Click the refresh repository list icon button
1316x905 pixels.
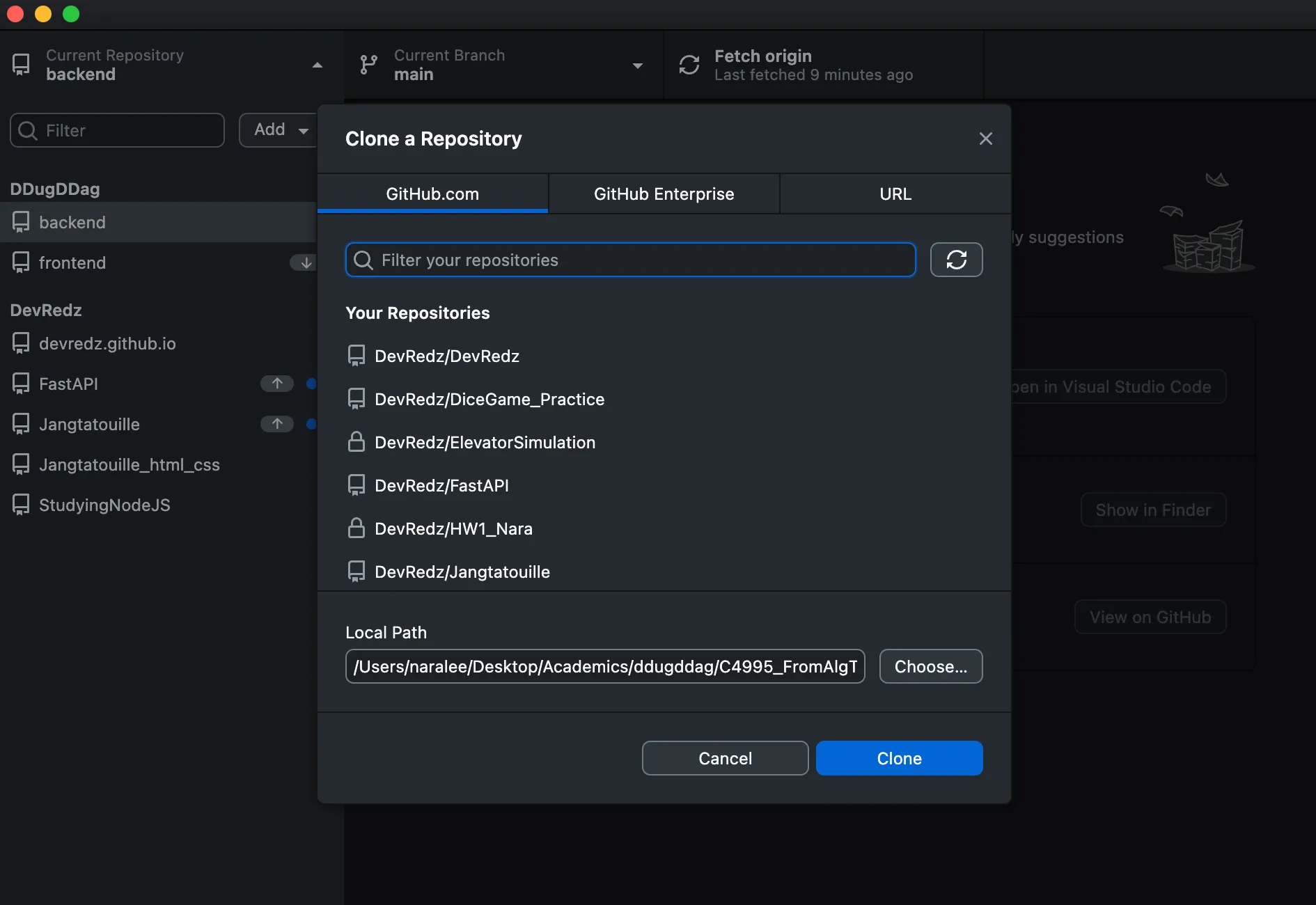pyautogui.click(x=956, y=260)
